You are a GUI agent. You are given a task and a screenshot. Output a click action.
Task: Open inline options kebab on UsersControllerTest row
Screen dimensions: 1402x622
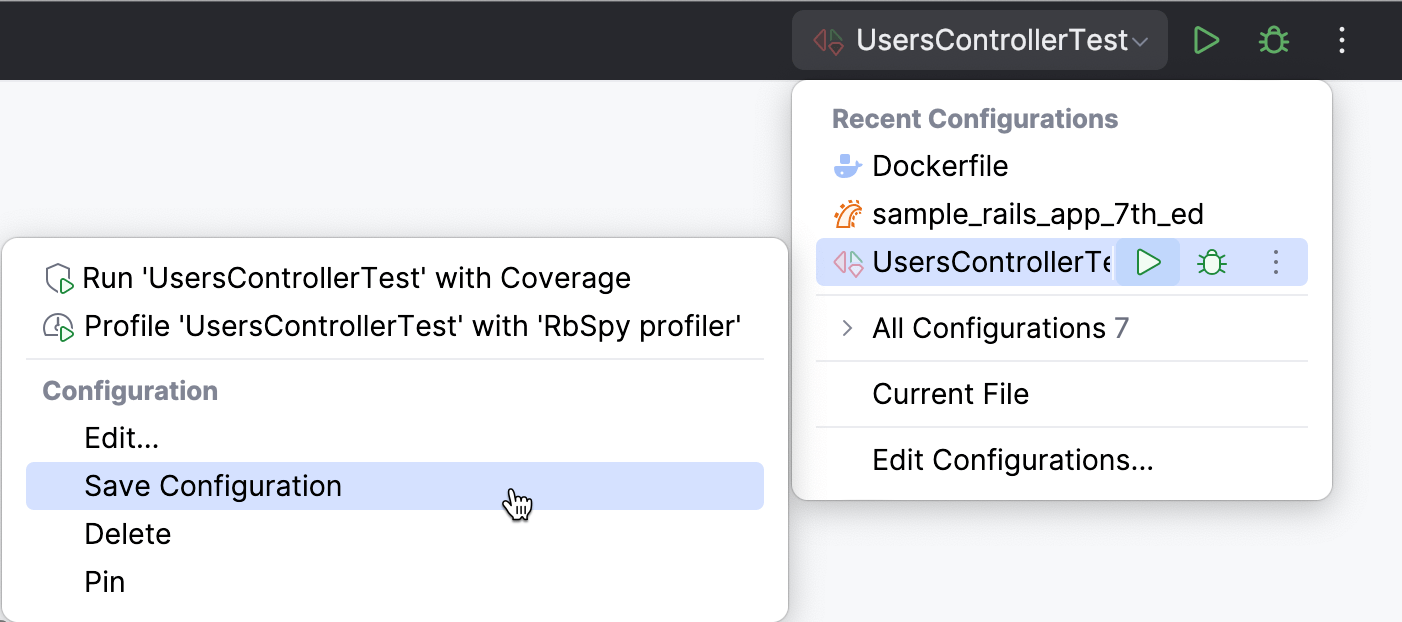1275,262
